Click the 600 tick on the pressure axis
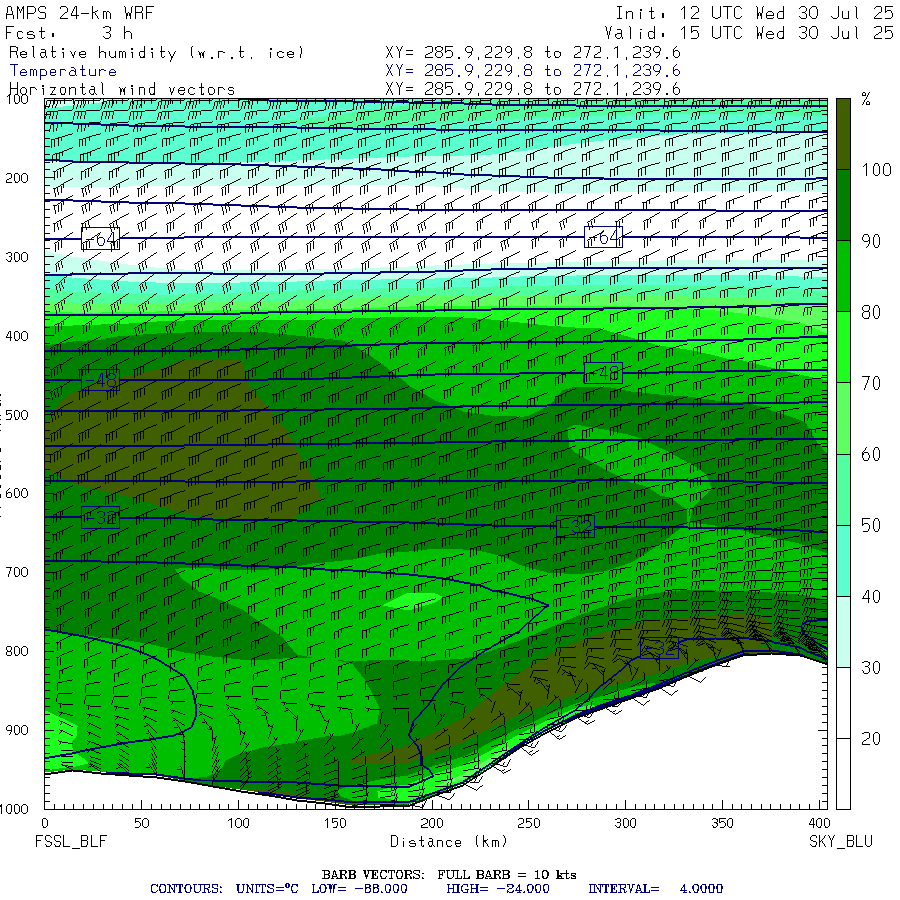Viewport: 900px width, 900px height. (x=17, y=494)
